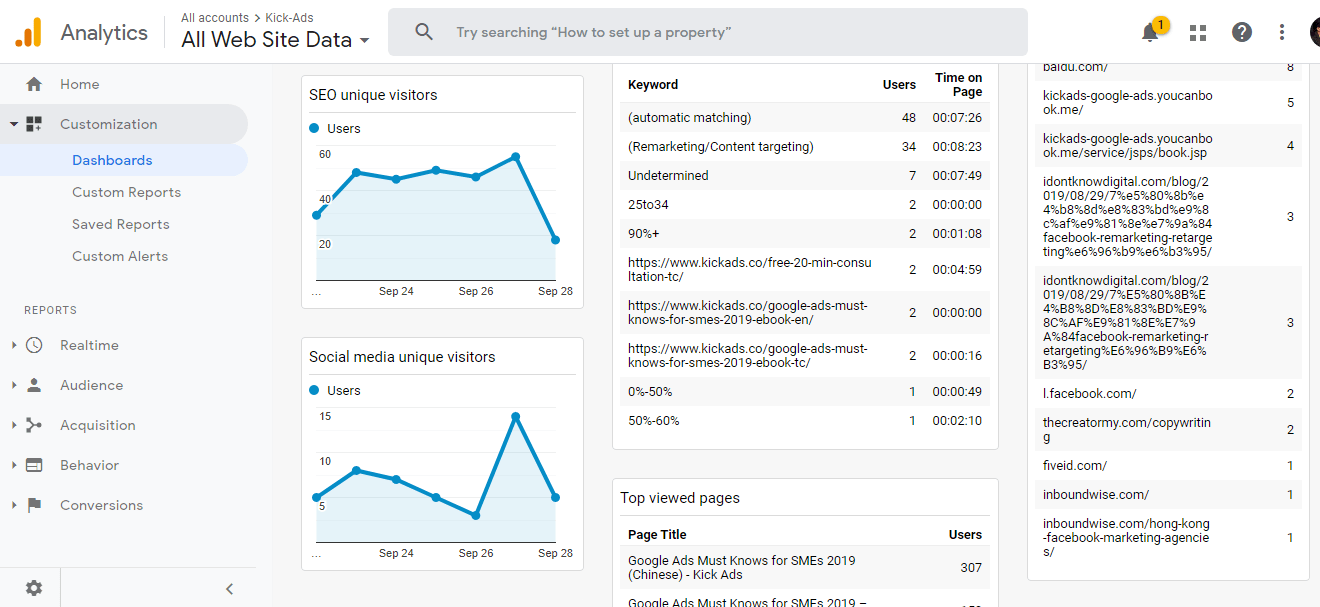This screenshot has height=607, width=1320.
Task: Collapse the Customization section arrow
Action: click(14, 124)
